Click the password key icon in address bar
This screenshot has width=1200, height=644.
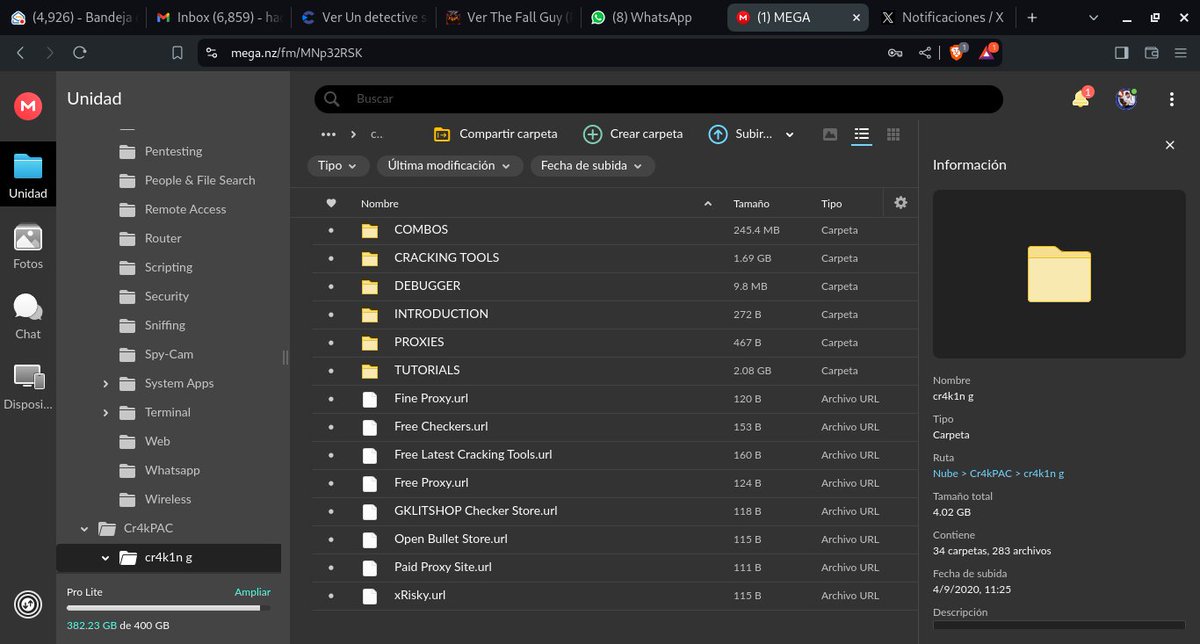click(896, 53)
